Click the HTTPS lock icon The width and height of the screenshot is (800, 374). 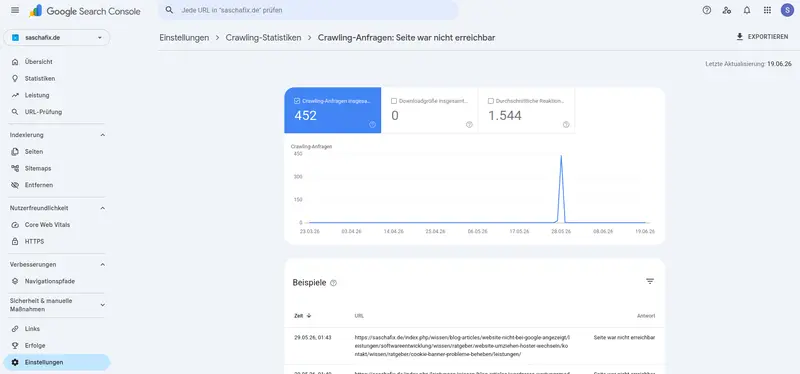point(15,241)
